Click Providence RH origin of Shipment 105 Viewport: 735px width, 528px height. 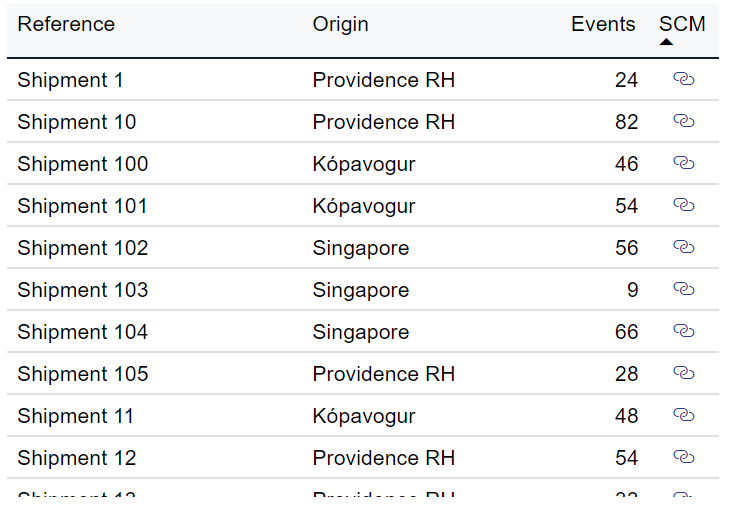coord(384,374)
